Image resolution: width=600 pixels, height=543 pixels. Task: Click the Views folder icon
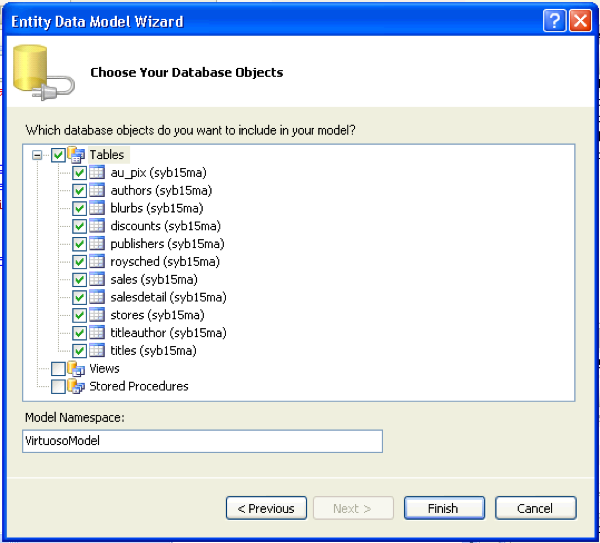coord(76,369)
